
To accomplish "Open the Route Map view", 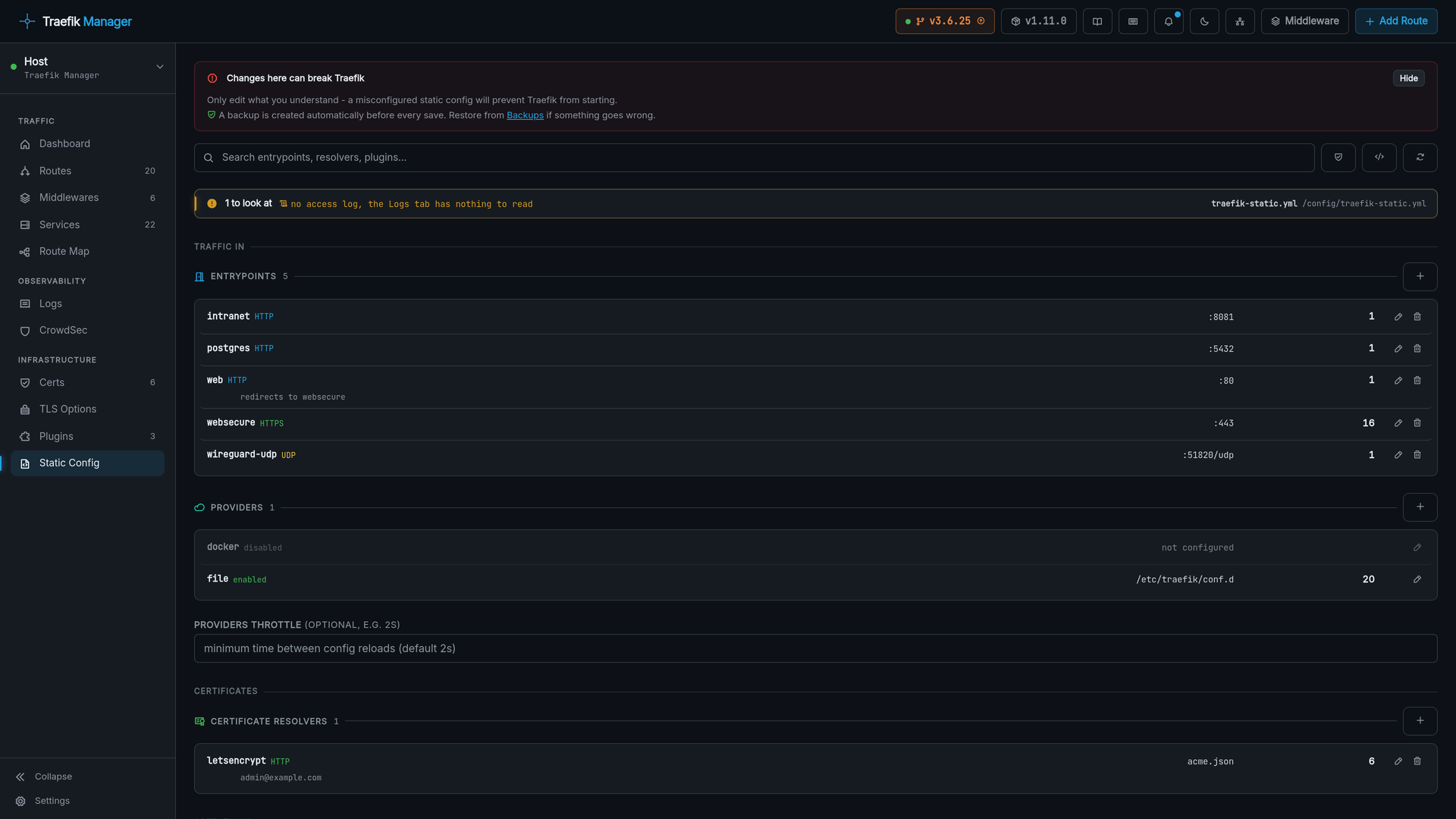I will 87,252.
